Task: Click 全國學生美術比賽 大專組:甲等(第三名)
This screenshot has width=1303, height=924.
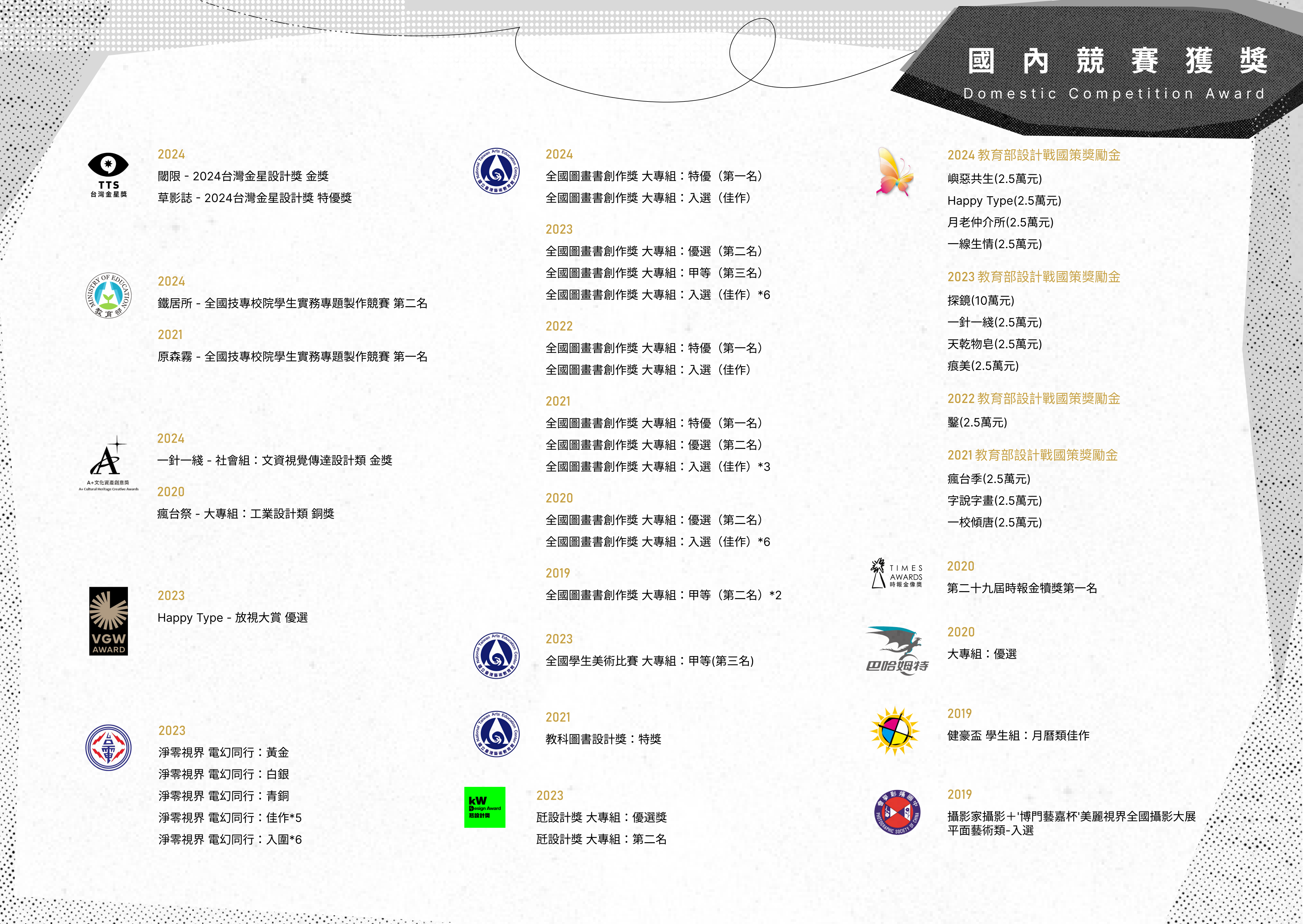Action: [650, 660]
